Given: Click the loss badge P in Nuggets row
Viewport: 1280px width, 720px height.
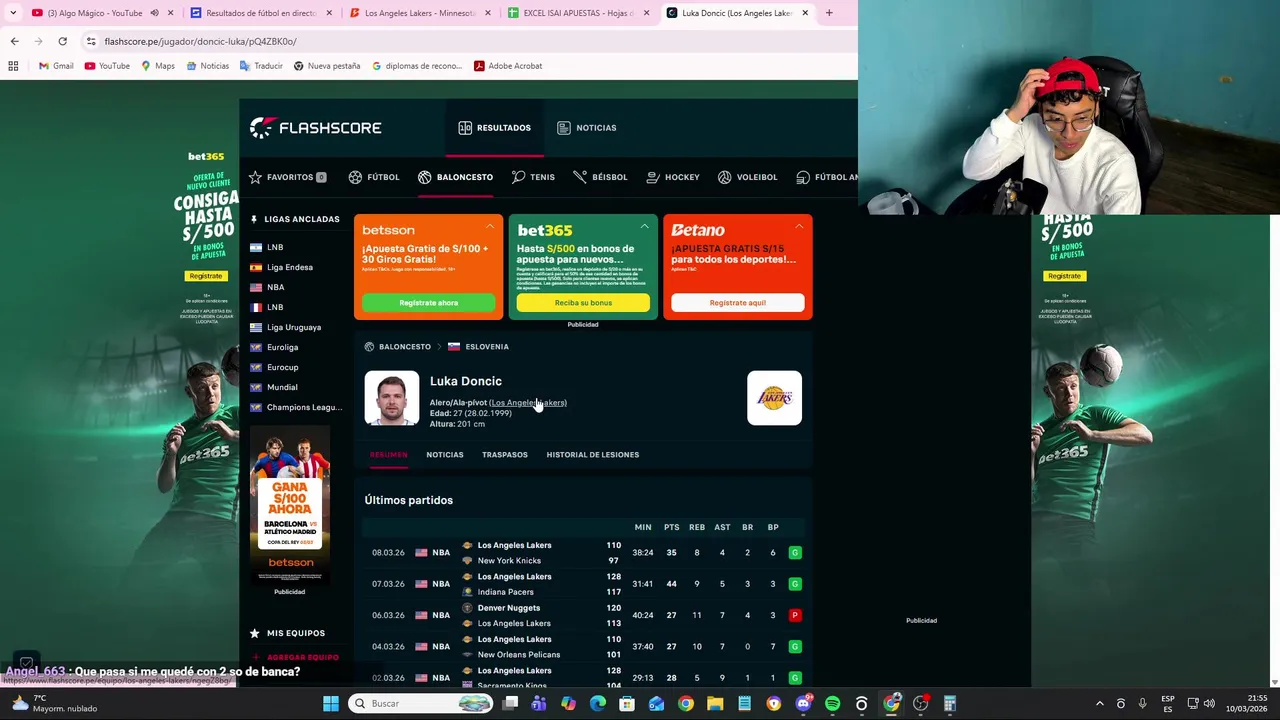Looking at the screenshot, I should (795, 615).
